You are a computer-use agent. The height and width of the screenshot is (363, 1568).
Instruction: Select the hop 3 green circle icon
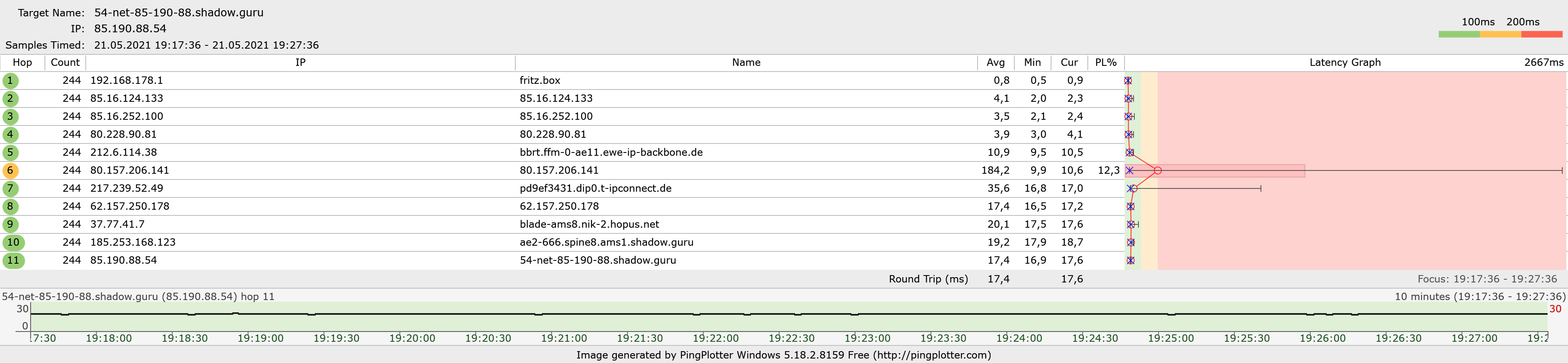click(x=10, y=117)
